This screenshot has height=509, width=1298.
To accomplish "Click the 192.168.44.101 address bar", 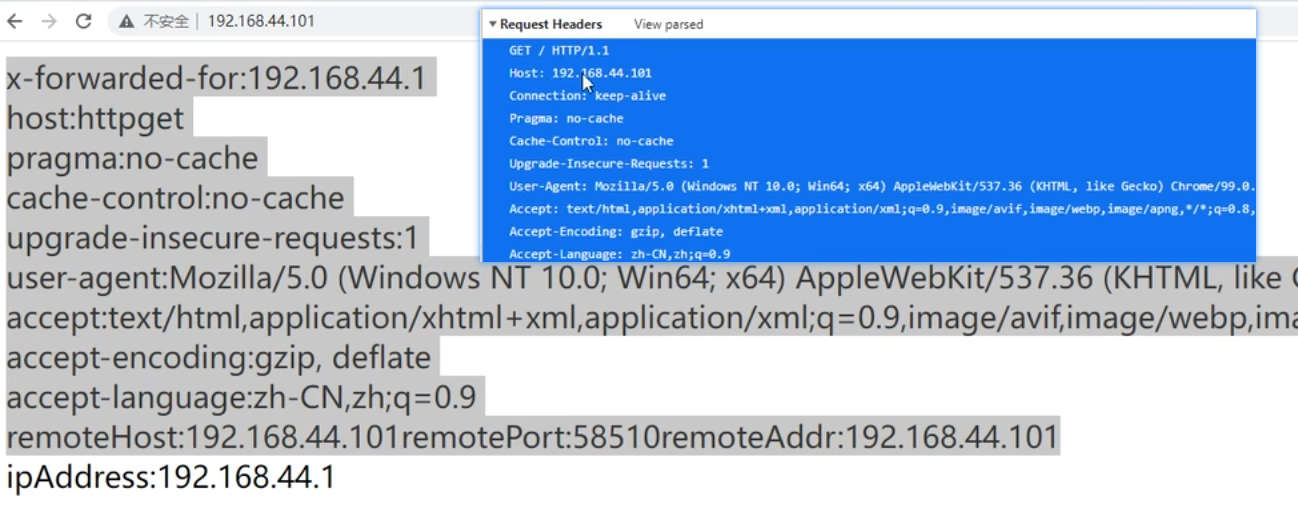I will click(261, 21).
